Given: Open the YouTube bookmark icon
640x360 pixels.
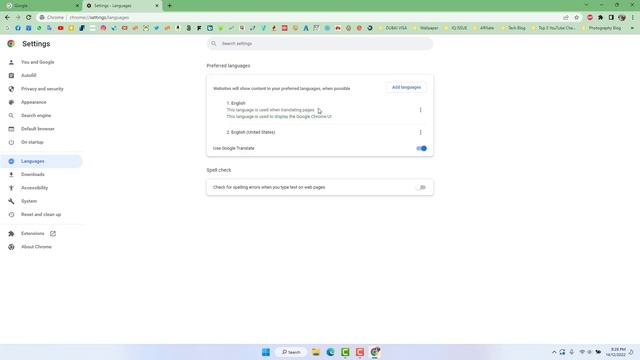Looking at the screenshot, I should (x=60, y=28).
